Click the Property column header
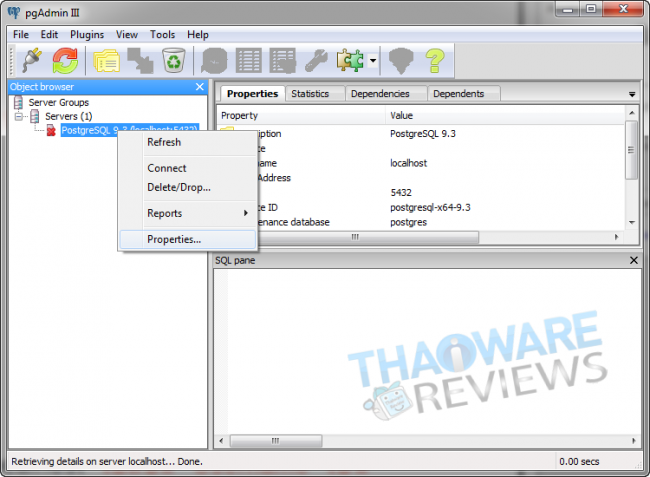 (x=301, y=115)
